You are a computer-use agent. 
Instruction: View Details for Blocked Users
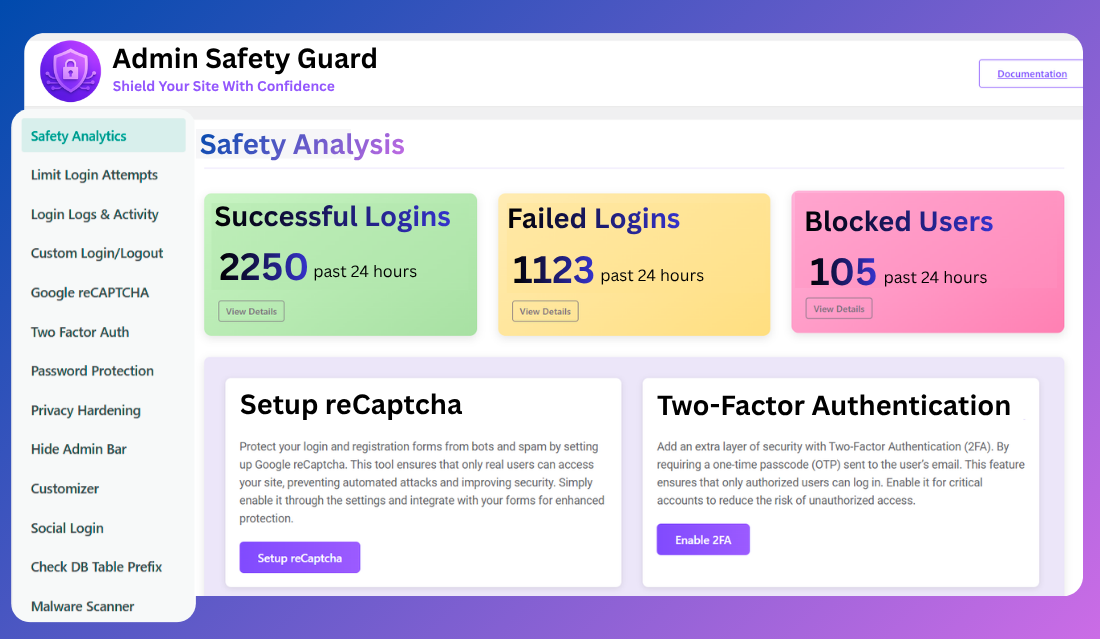[x=838, y=308]
